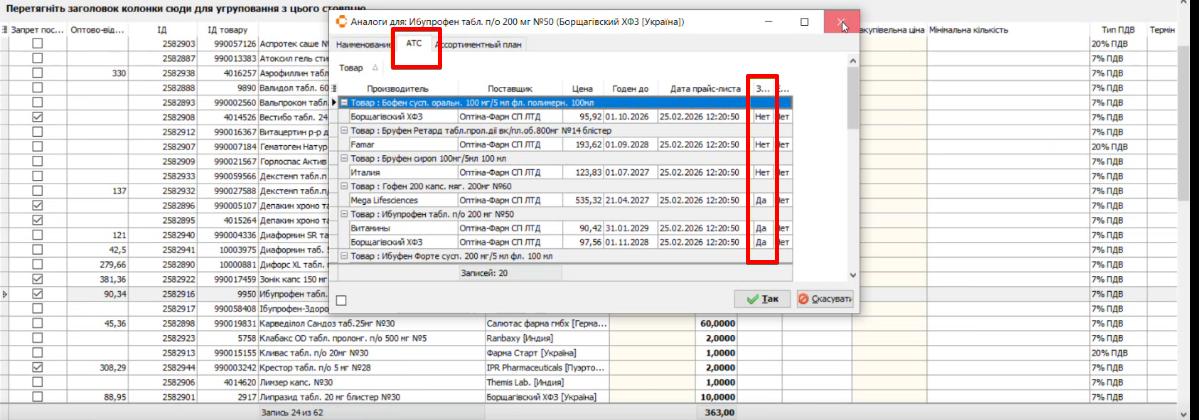
Task: Click the dialog's orange app icon
Action: point(342,21)
